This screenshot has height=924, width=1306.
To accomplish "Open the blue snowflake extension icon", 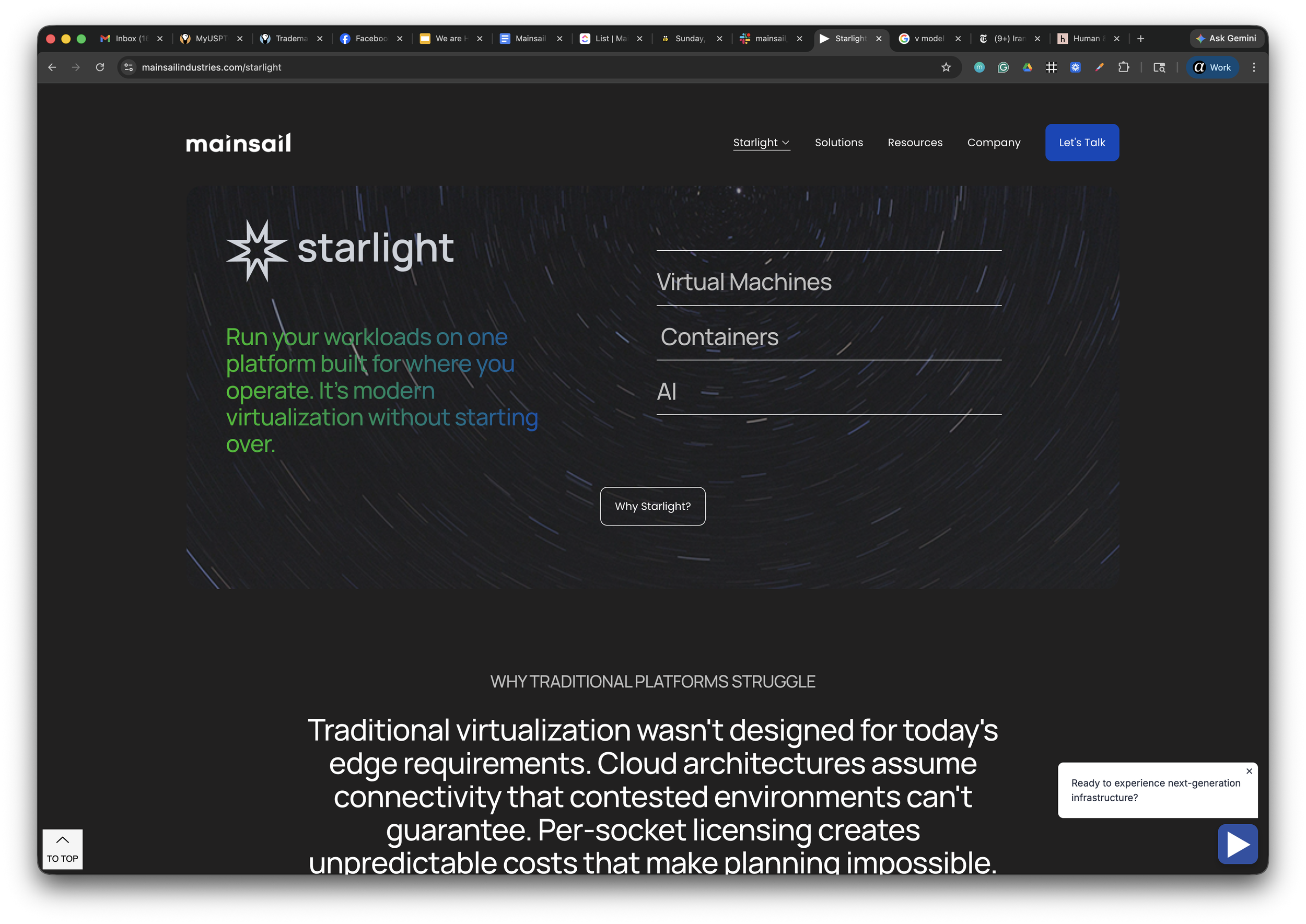I will [1075, 67].
